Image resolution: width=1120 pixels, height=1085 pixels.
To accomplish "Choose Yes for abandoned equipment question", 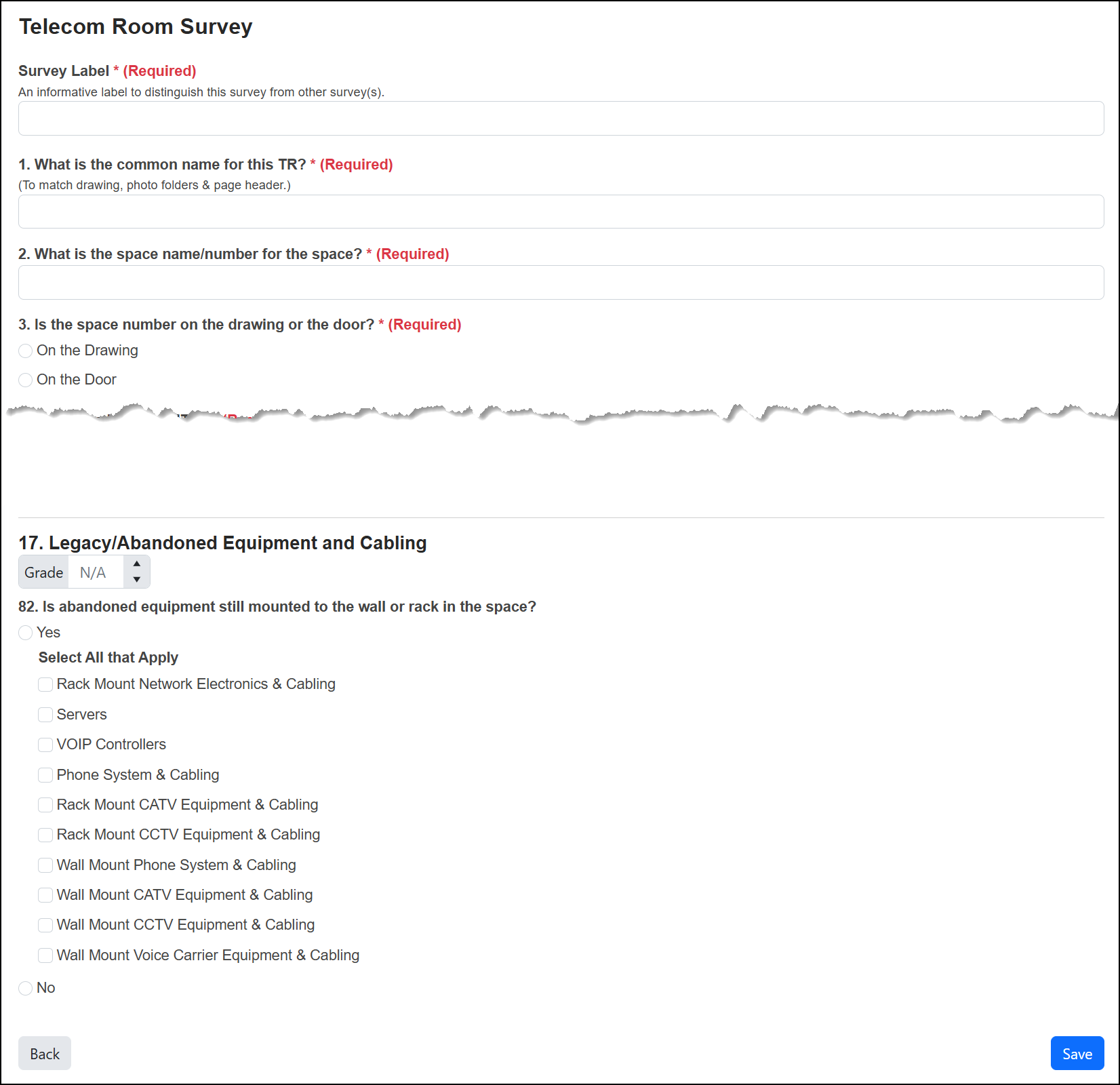I will [26, 633].
